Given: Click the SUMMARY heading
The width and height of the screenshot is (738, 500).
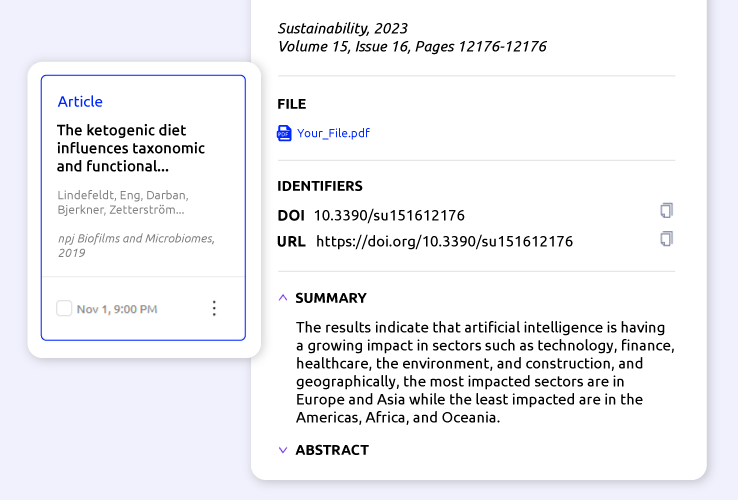Looking at the screenshot, I should (331, 298).
